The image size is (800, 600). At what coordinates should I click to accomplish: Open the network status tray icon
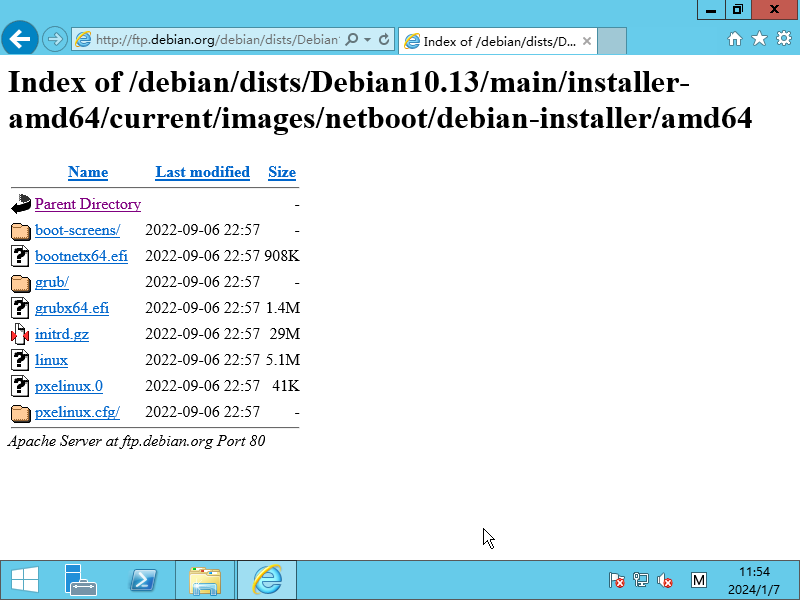click(x=641, y=580)
